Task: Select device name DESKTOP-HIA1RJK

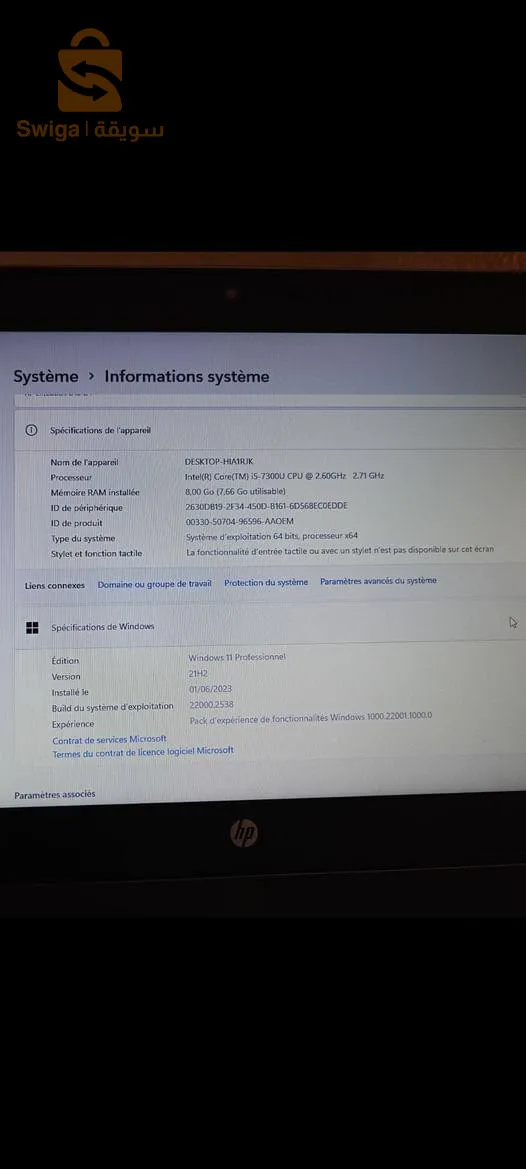Action: point(219,461)
